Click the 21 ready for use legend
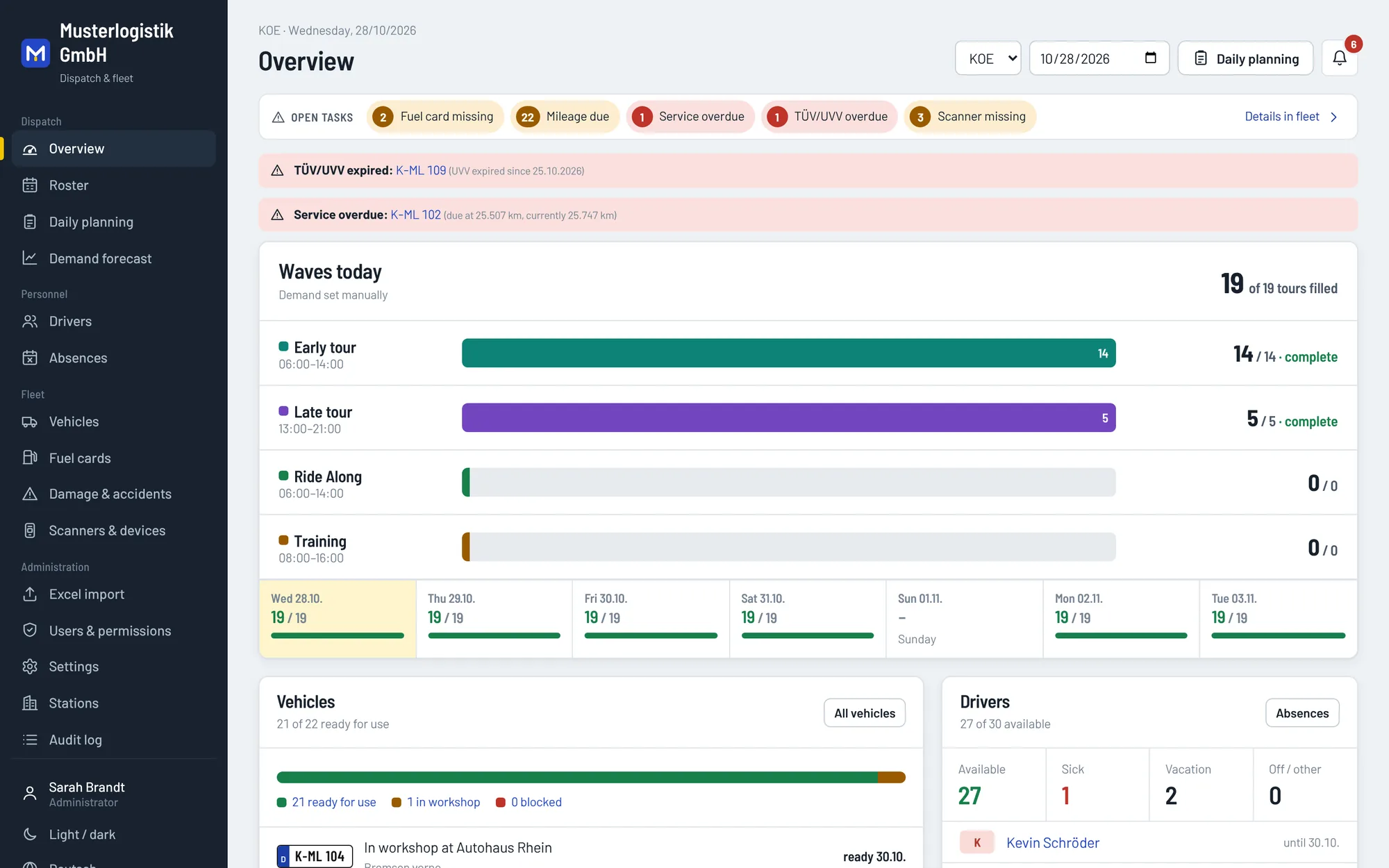 point(326,802)
